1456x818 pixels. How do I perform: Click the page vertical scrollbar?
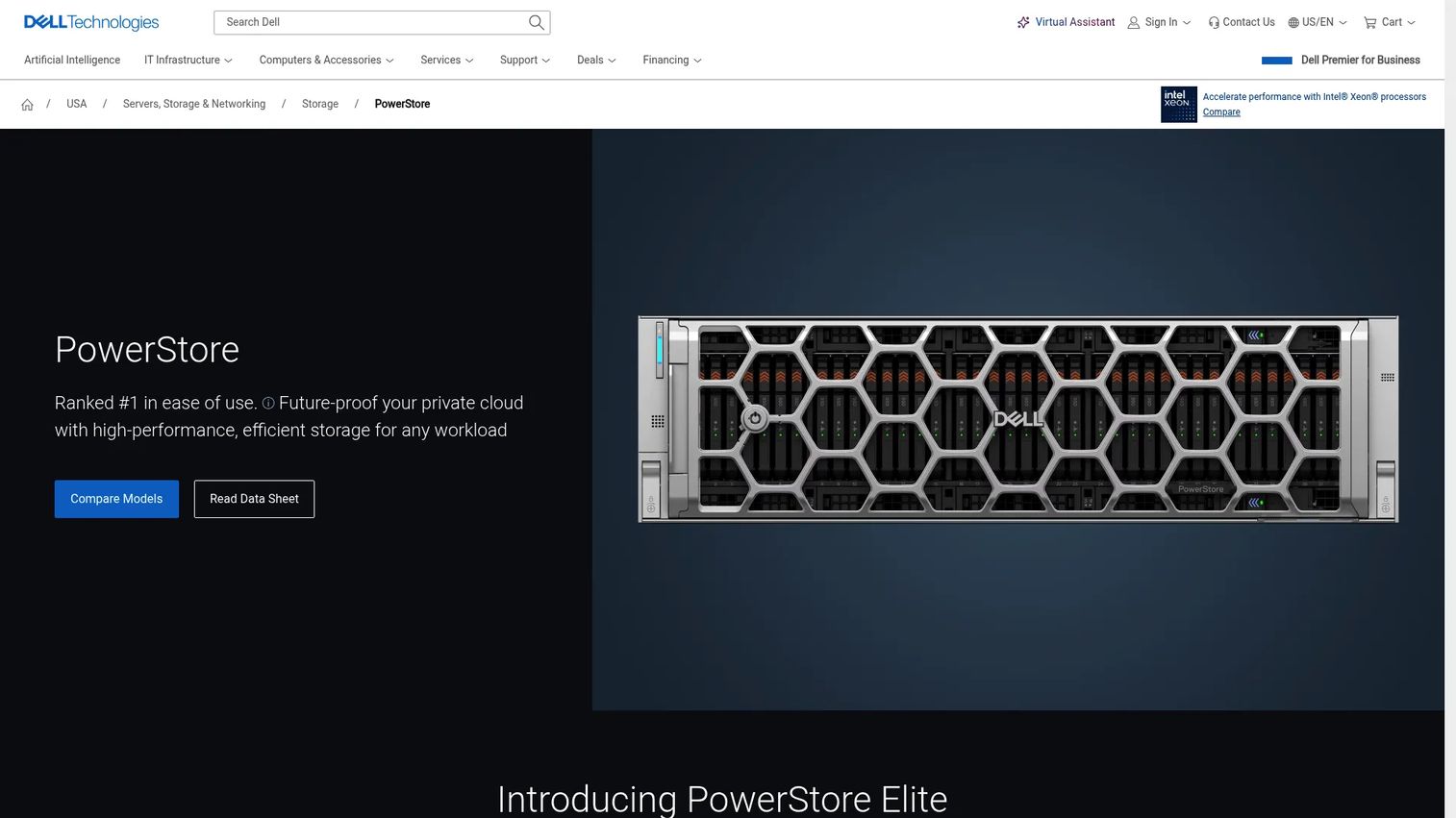pos(1450,409)
